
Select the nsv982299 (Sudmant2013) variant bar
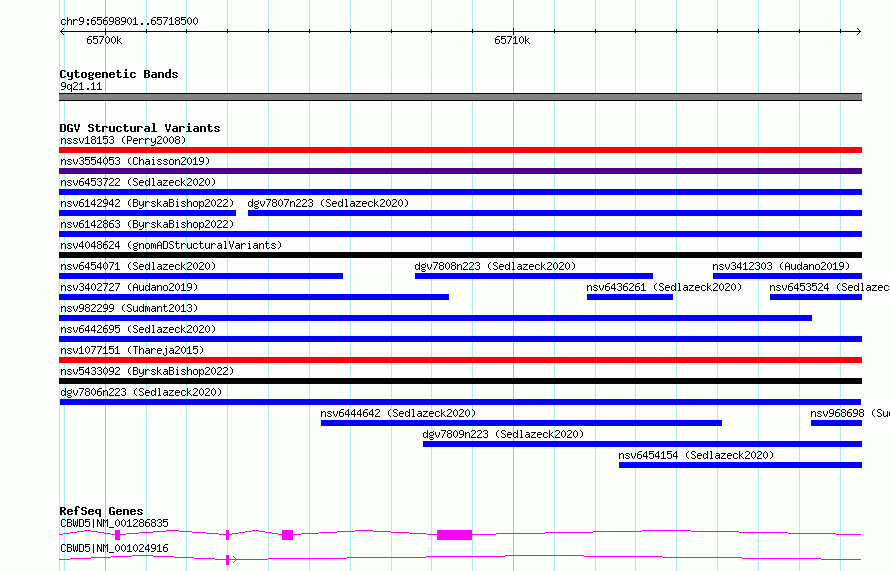pyautogui.click(x=435, y=318)
